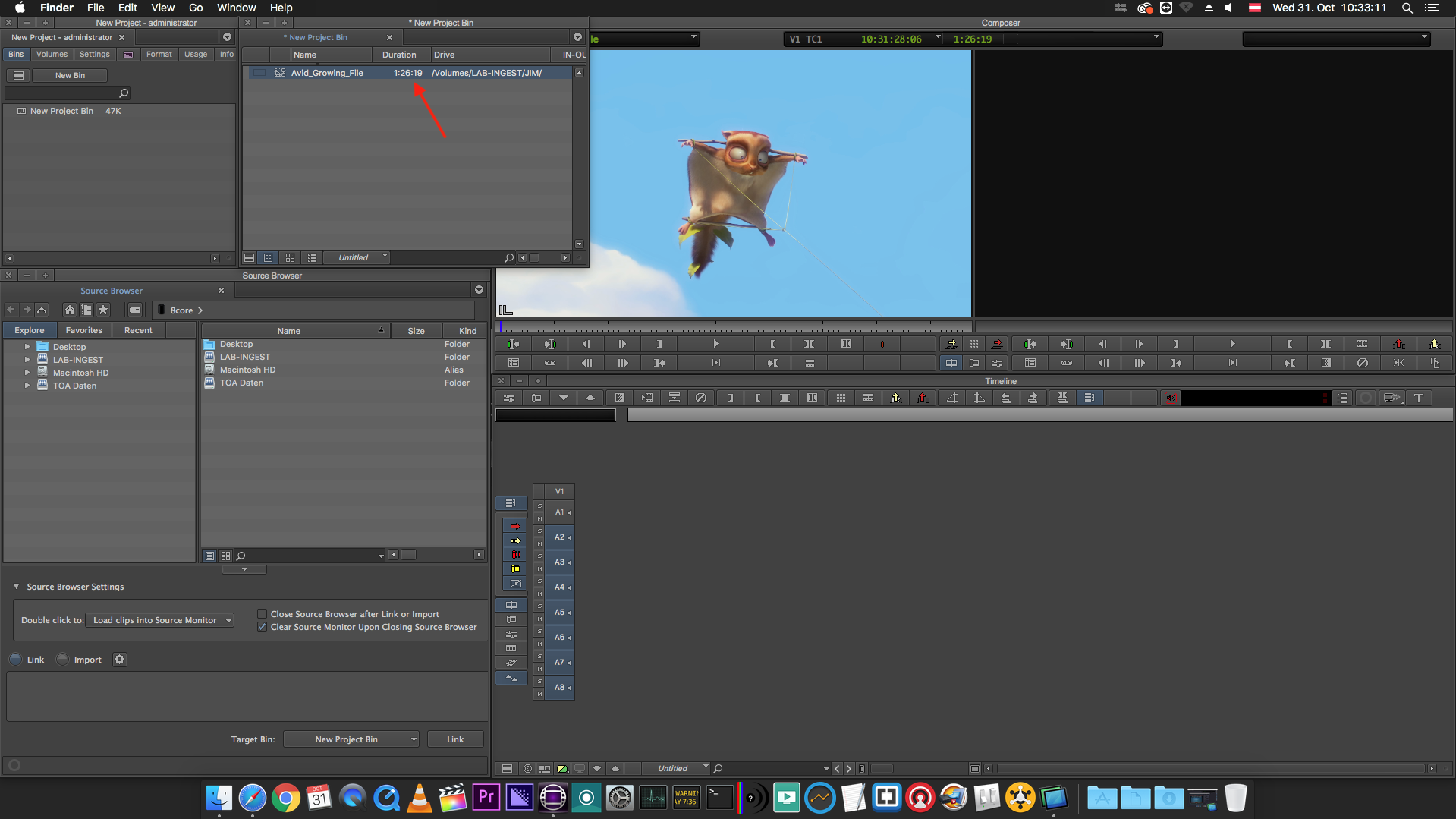Viewport: 1456px width, 819px height.
Task: Select the Import radio button
Action: tap(62, 660)
